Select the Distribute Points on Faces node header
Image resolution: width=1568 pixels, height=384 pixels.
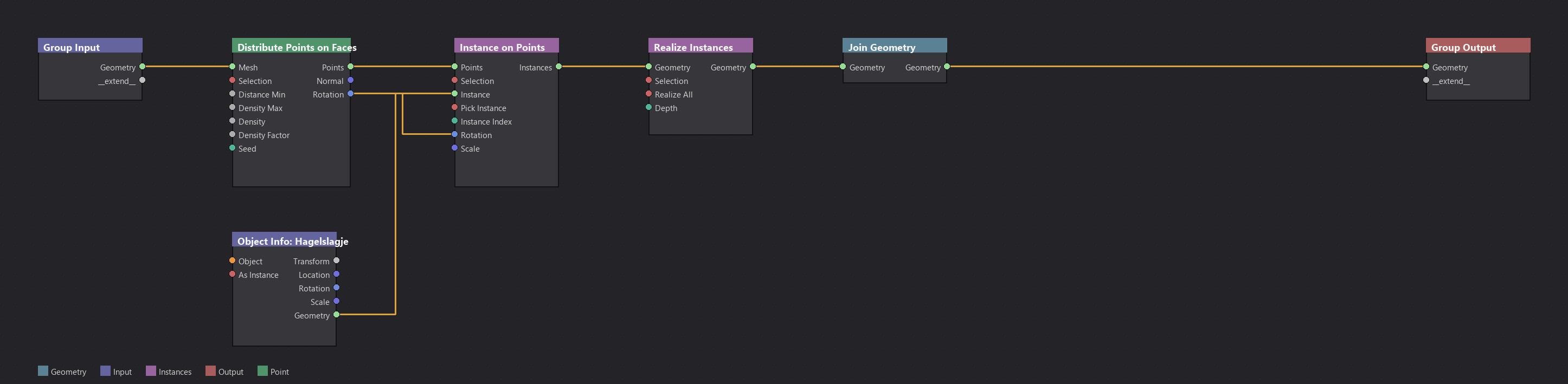291,46
